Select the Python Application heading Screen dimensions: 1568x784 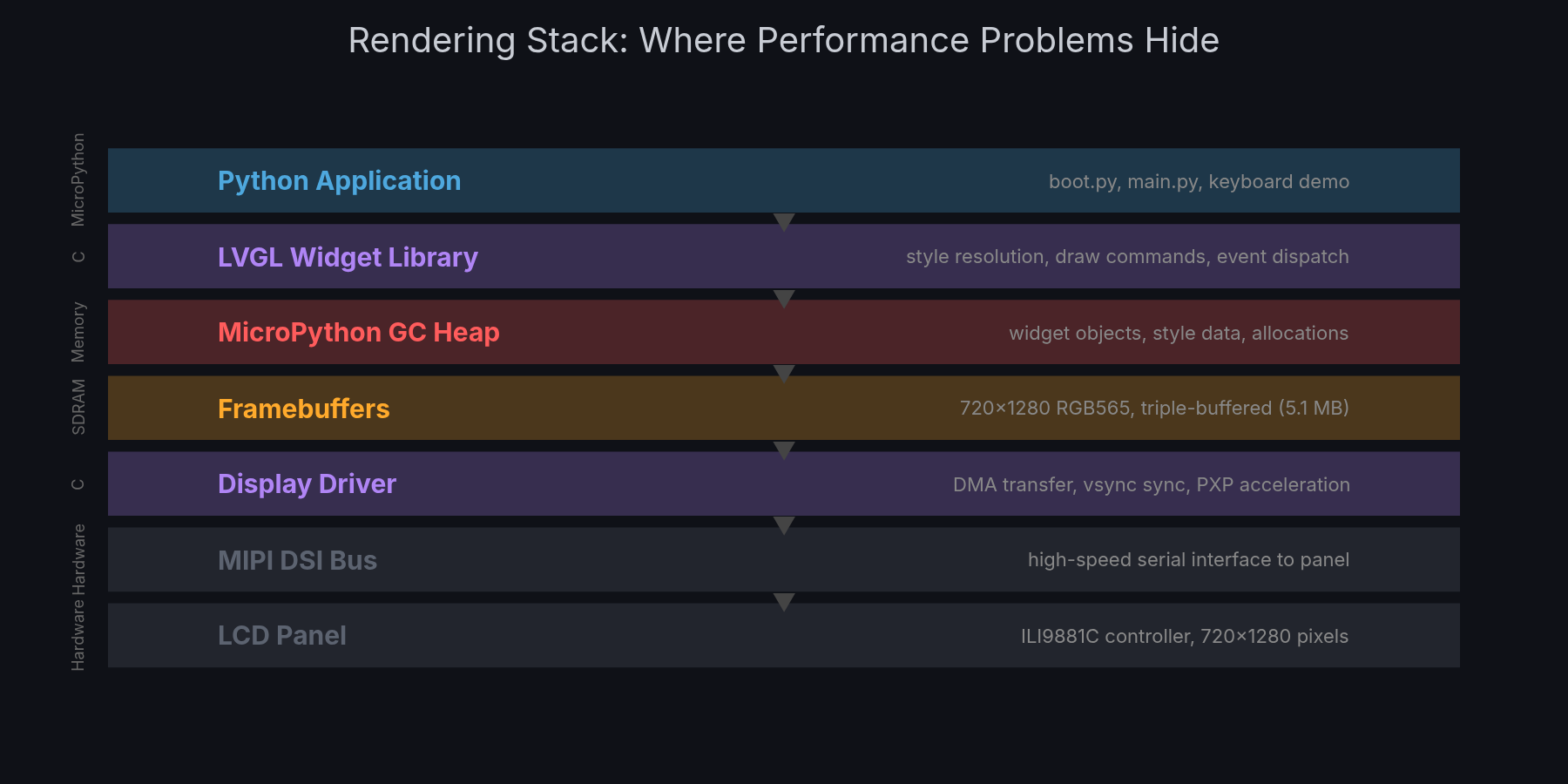pos(339,181)
